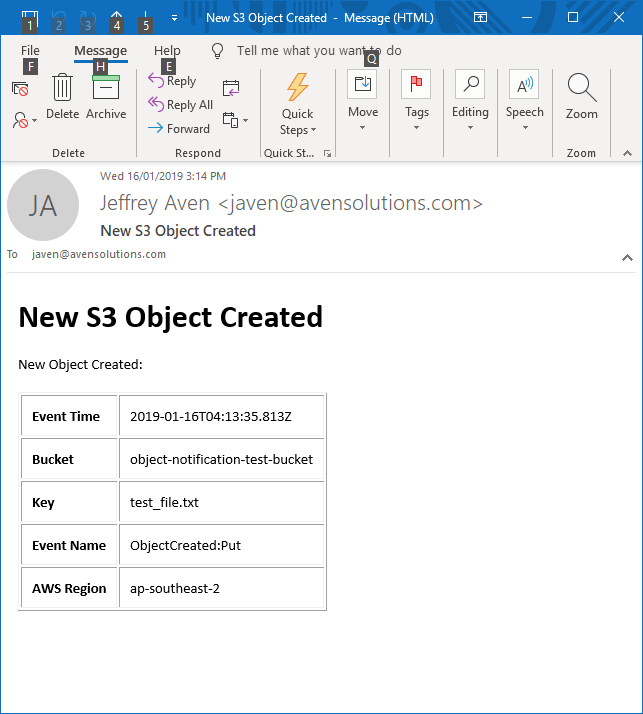Minimize the message window

[527, 17]
